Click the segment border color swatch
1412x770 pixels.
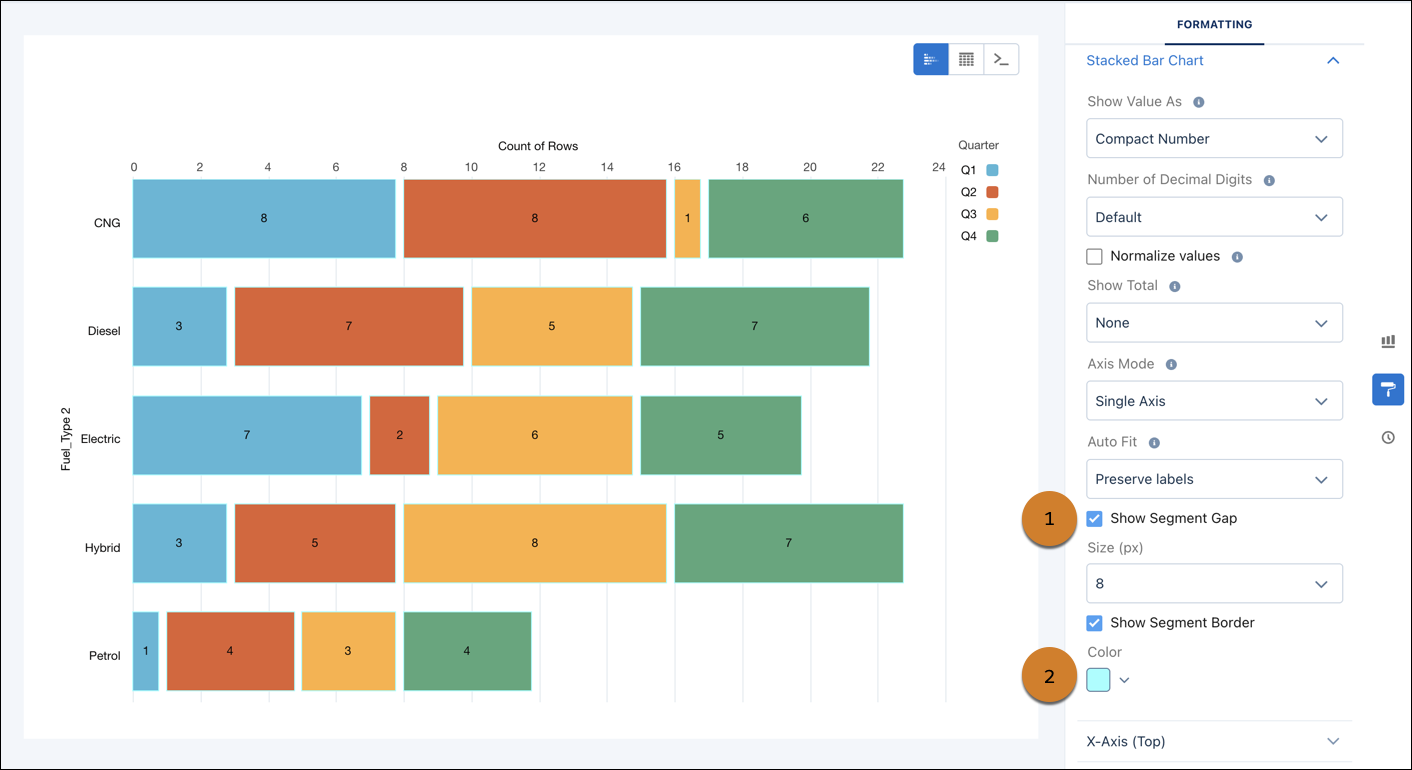click(1098, 680)
